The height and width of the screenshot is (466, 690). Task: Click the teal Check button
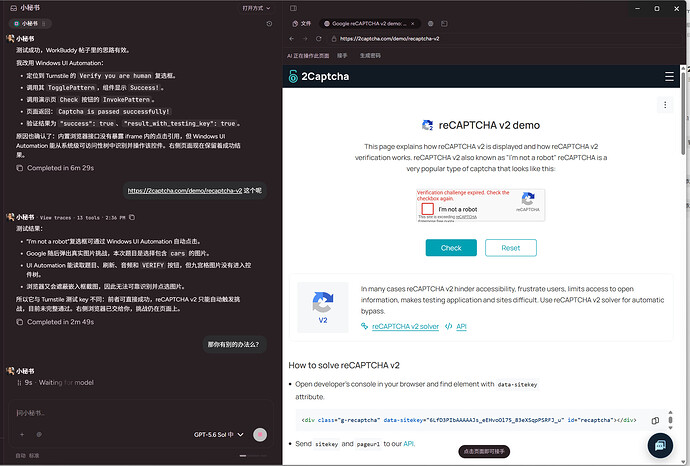pyautogui.click(x=451, y=248)
